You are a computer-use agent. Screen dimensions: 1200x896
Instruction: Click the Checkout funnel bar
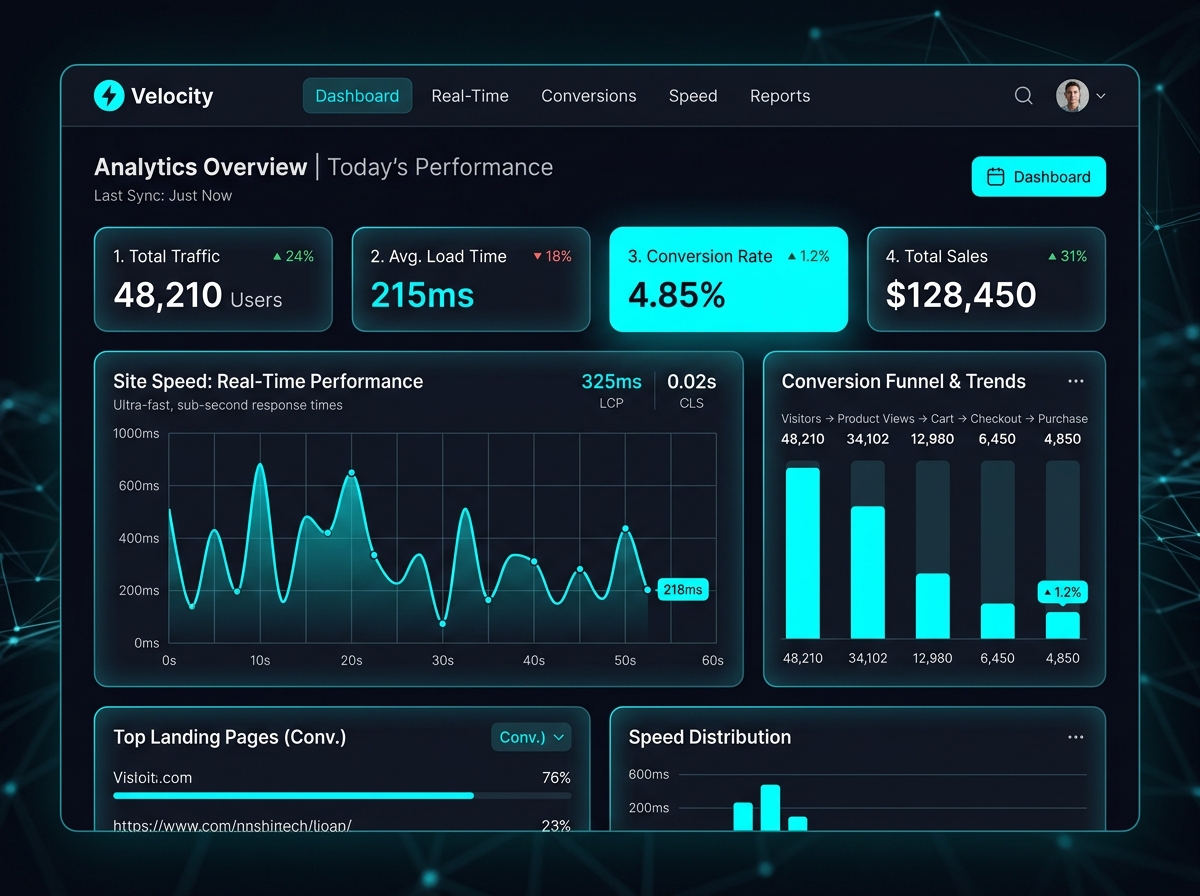pyautogui.click(x=998, y=621)
